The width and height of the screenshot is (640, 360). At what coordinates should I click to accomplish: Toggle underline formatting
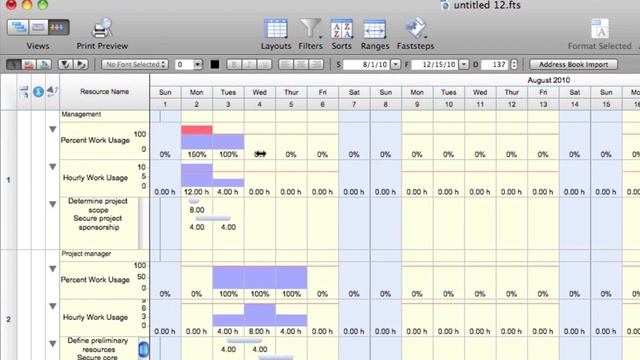264,64
